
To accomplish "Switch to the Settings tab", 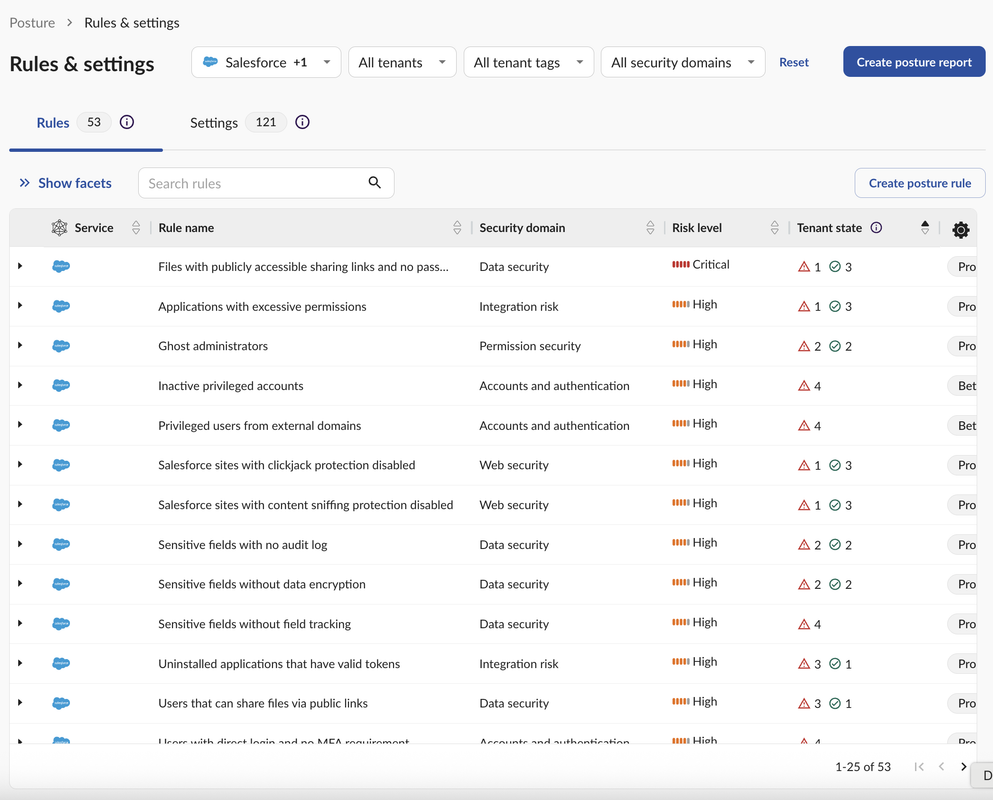I will 214,123.
